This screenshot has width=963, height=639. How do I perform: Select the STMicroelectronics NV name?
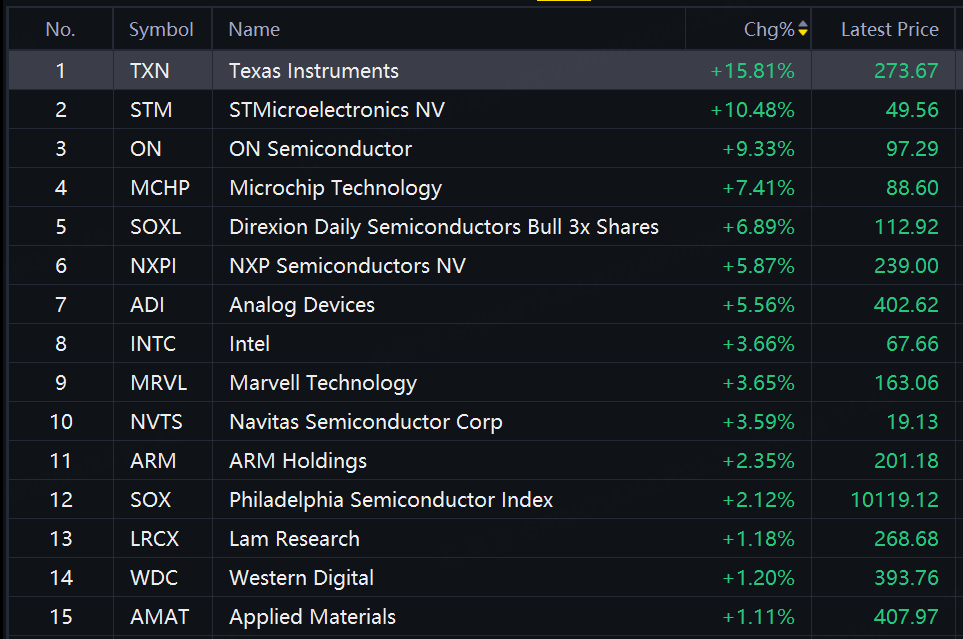coord(337,110)
